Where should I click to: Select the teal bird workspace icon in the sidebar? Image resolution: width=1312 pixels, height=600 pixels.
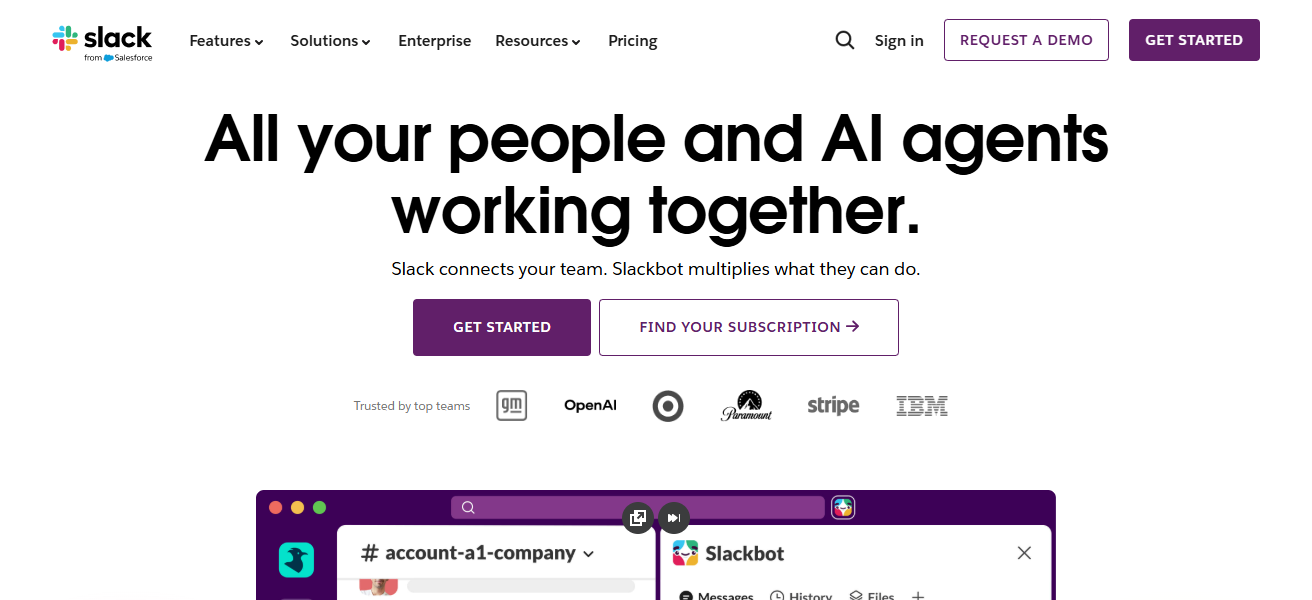[x=296, y=561]
